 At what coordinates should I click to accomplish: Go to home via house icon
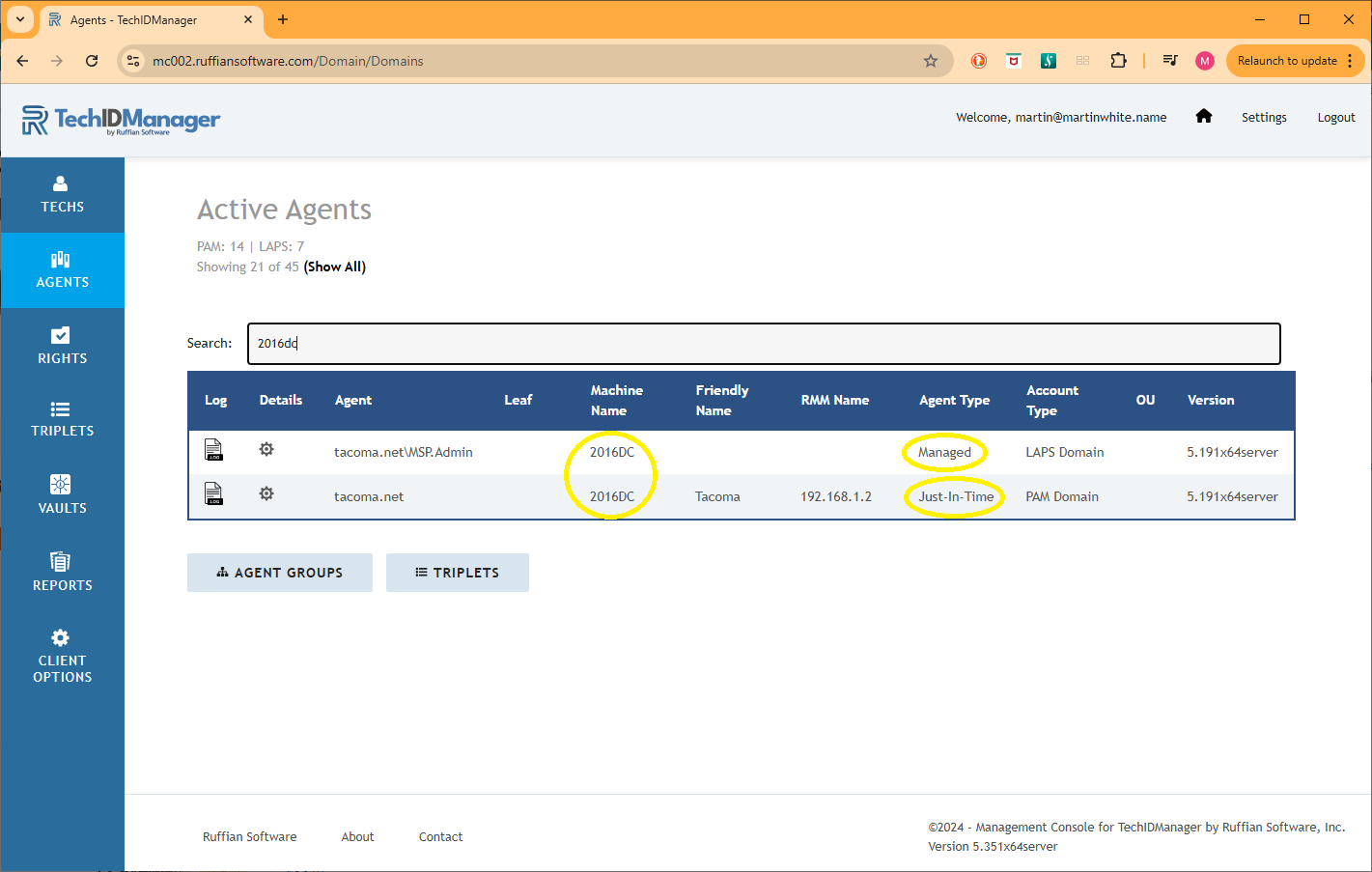(x=1203, y=117)
